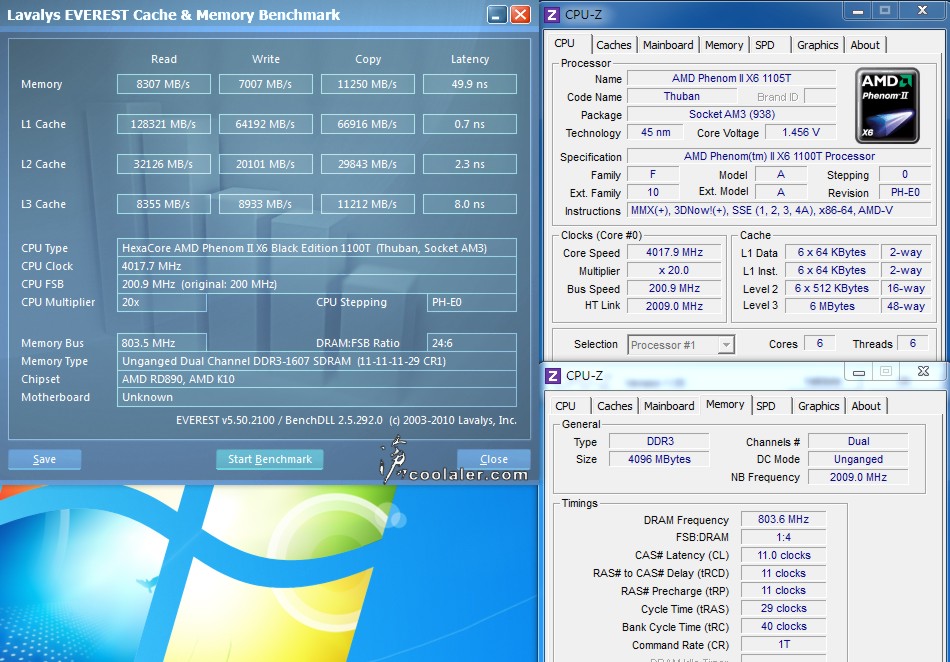Select Mainboard tab in CPU-Z timings window

coord(669,406)
